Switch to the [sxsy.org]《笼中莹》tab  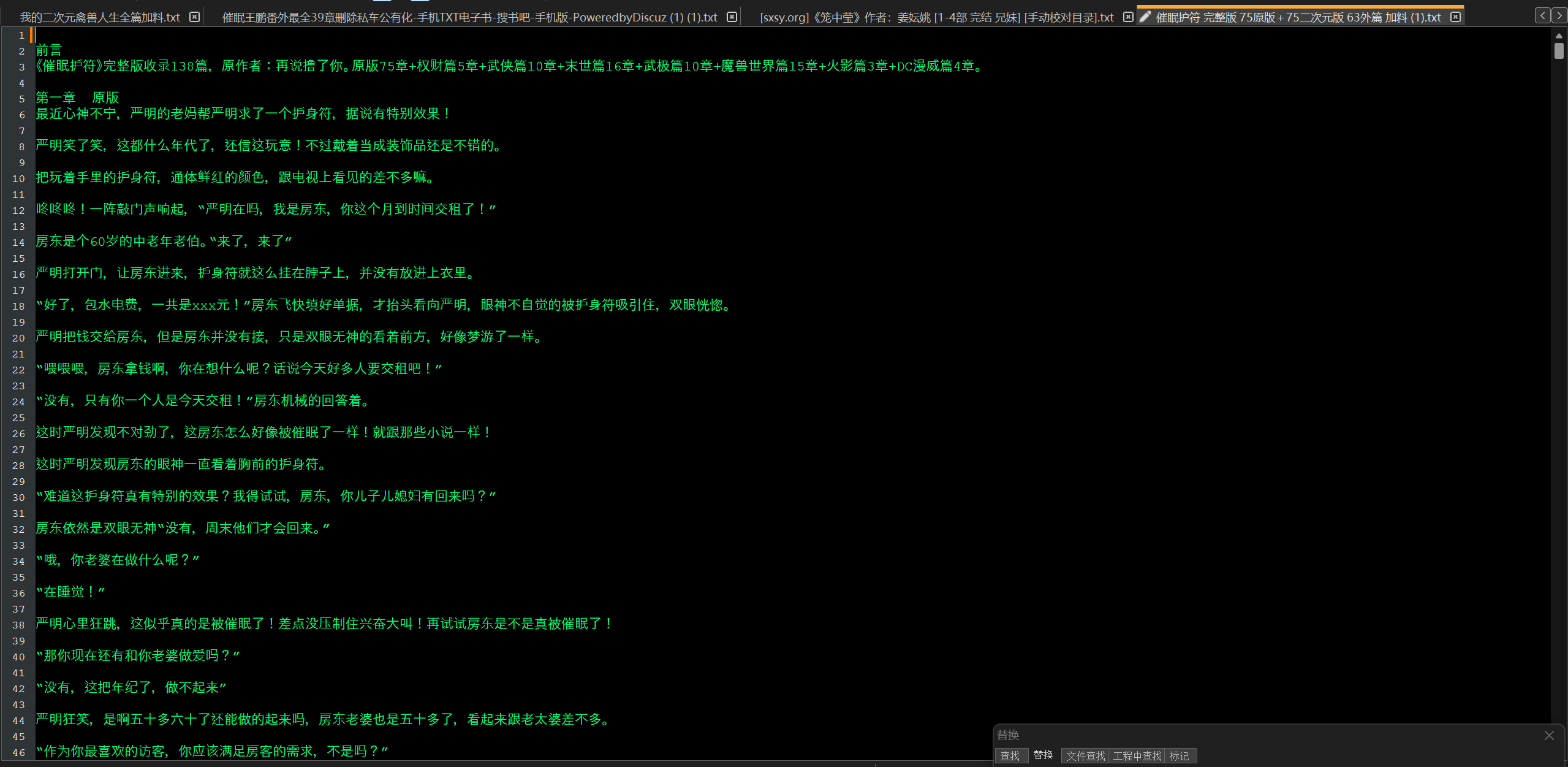tap(936, 18)
